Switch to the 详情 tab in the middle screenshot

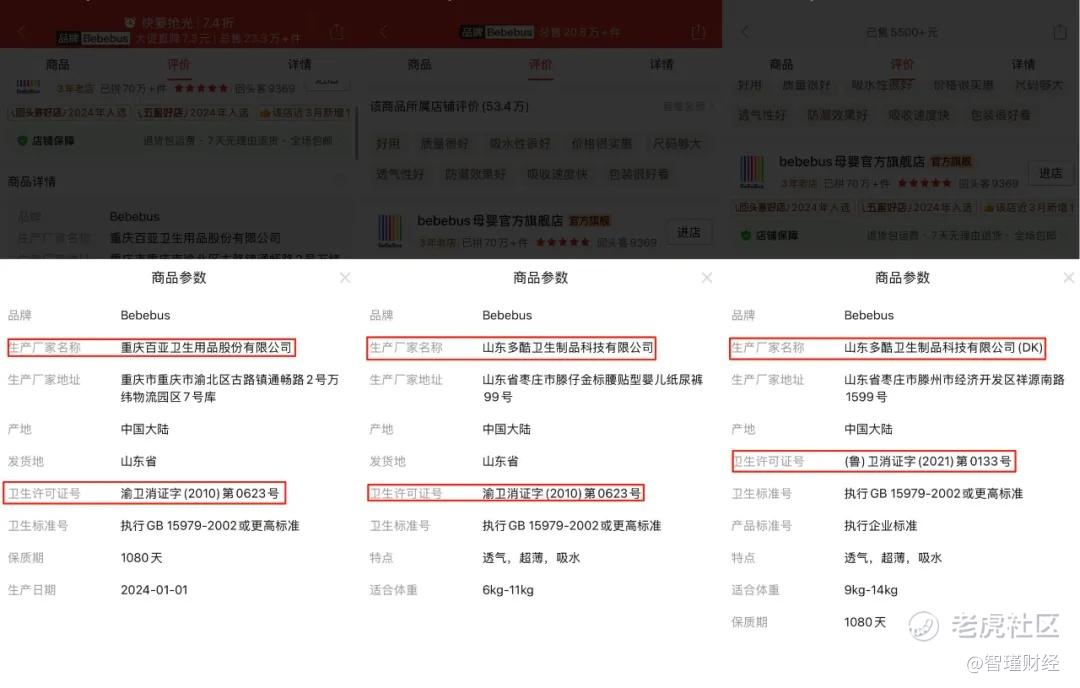coord(661,65)
